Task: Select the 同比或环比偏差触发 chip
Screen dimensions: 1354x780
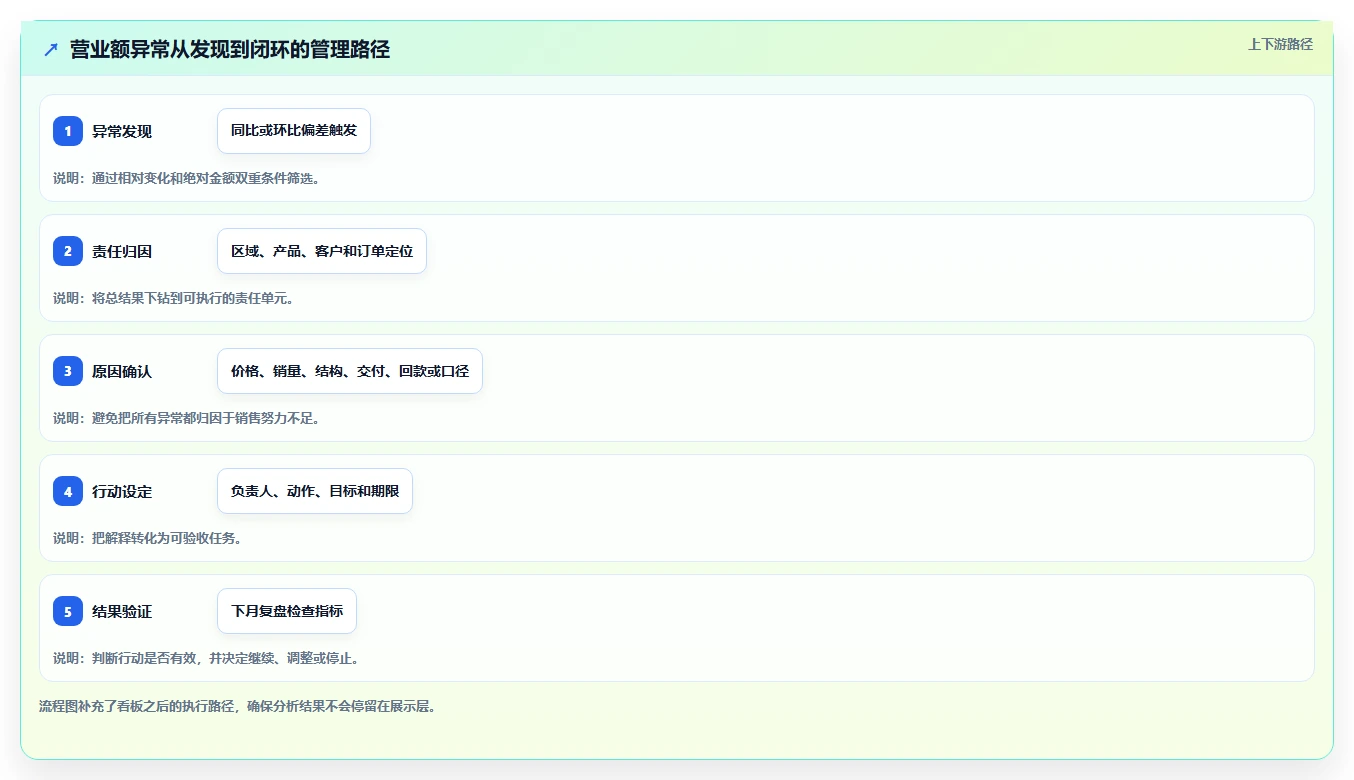Action: [294, 131]
